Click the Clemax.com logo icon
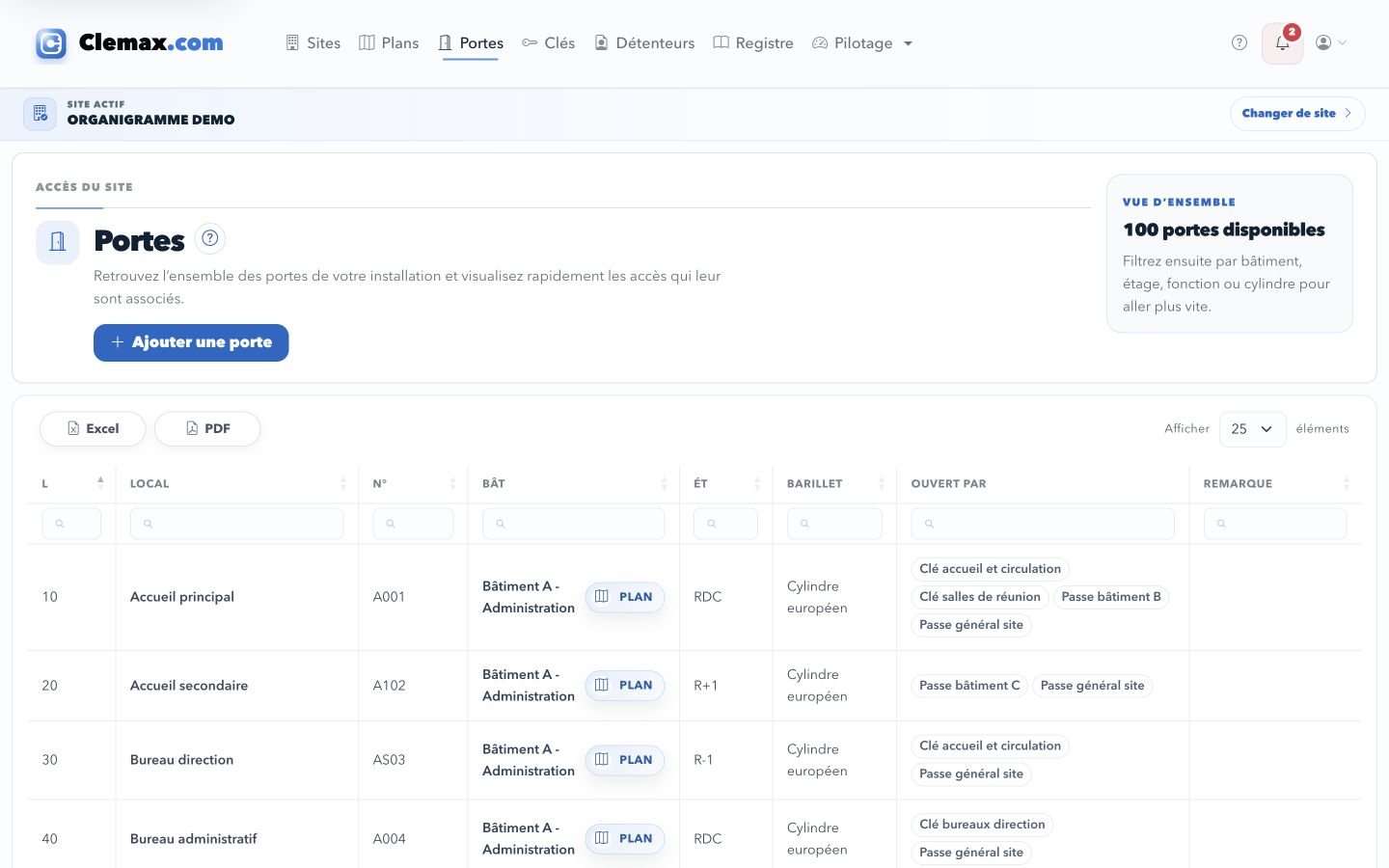 coord(51,43)
